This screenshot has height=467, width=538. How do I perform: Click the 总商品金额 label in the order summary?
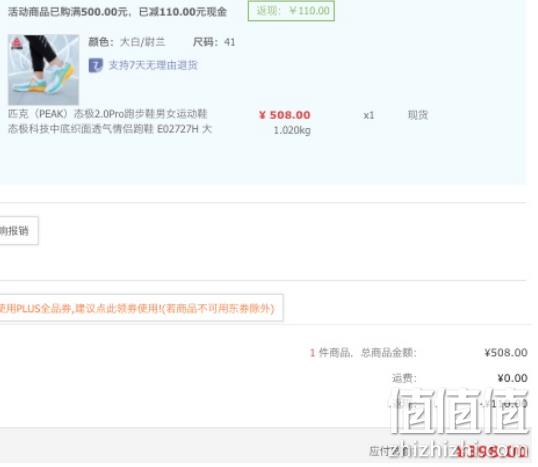[388, 352]
